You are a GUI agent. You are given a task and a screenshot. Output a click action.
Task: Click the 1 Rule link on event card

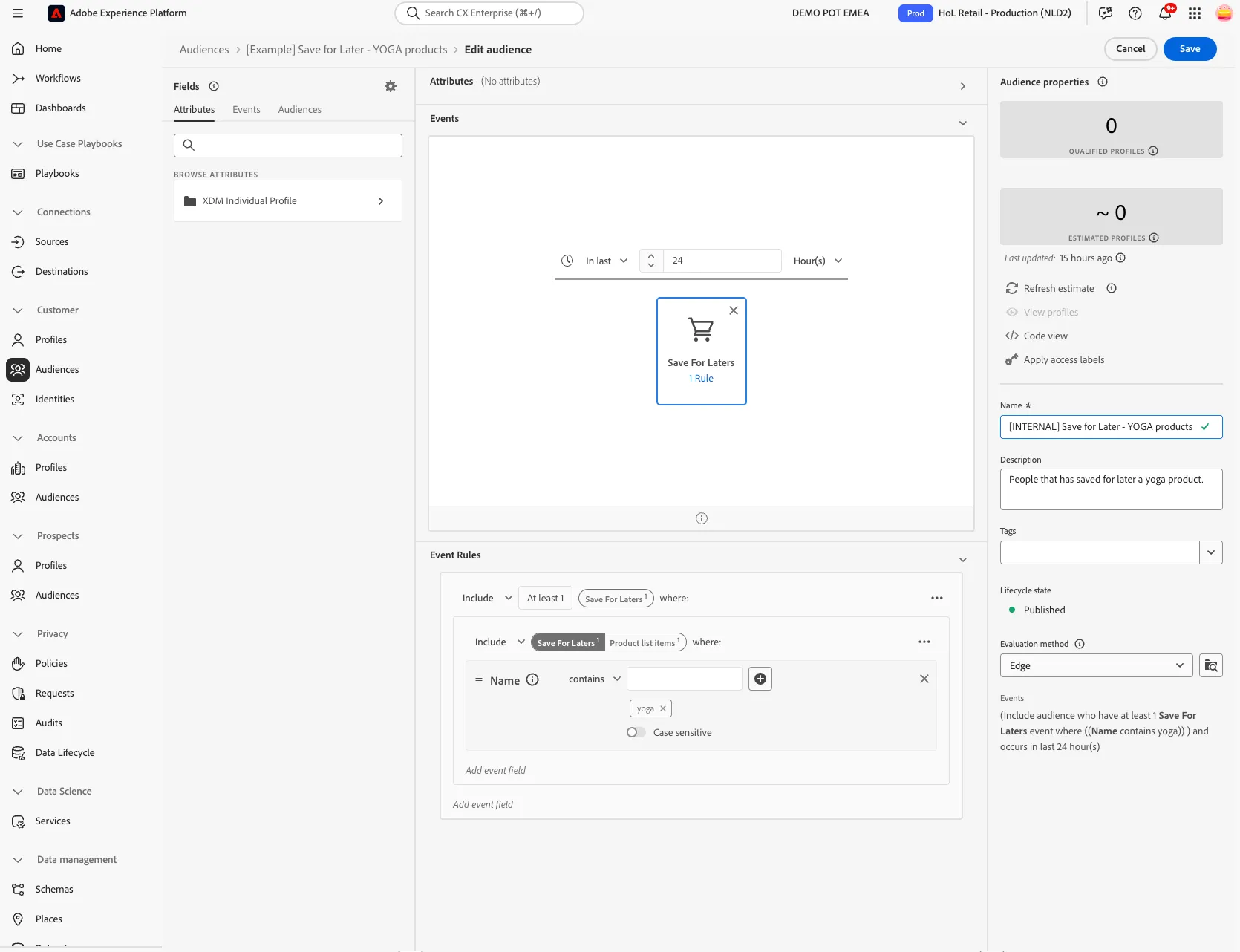click(701, 378)
